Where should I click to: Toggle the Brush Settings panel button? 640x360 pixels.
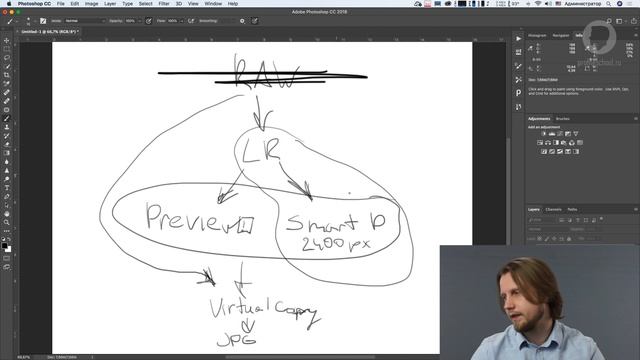(43, 21)
